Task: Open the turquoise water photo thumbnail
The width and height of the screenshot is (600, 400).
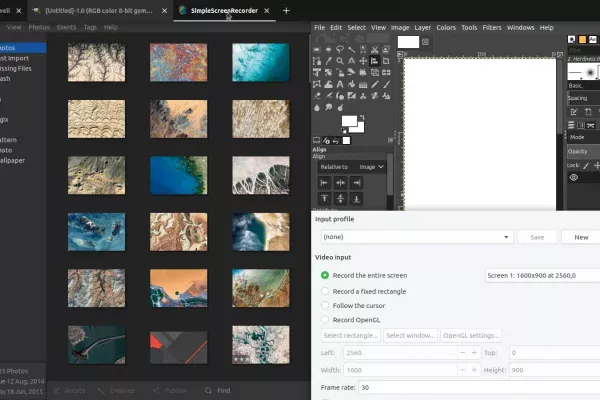Action: (261, 62)
